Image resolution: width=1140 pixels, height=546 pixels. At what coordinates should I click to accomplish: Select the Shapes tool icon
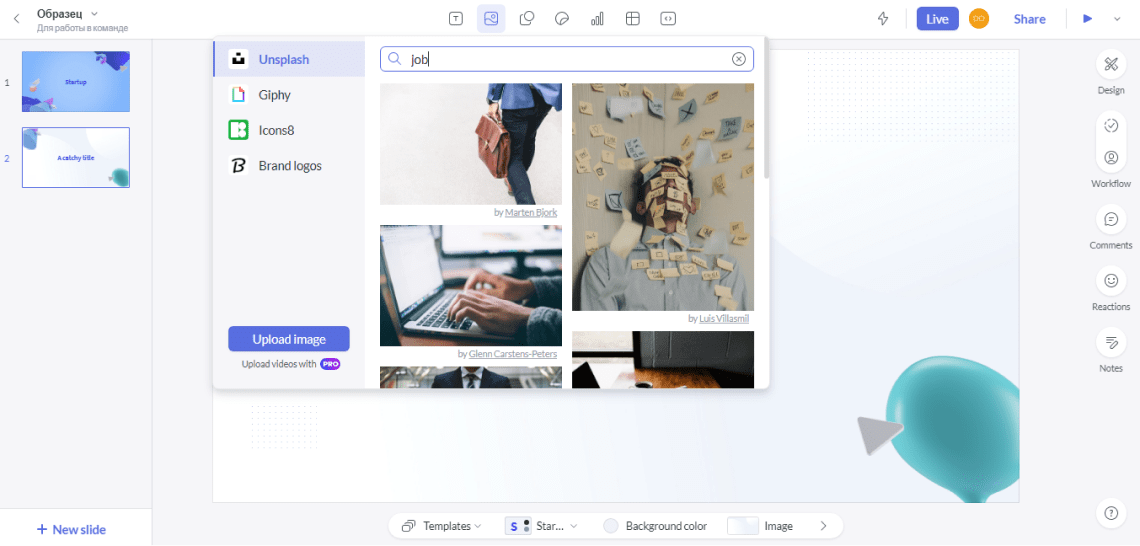pyautogui.click(x=527, y=19)
